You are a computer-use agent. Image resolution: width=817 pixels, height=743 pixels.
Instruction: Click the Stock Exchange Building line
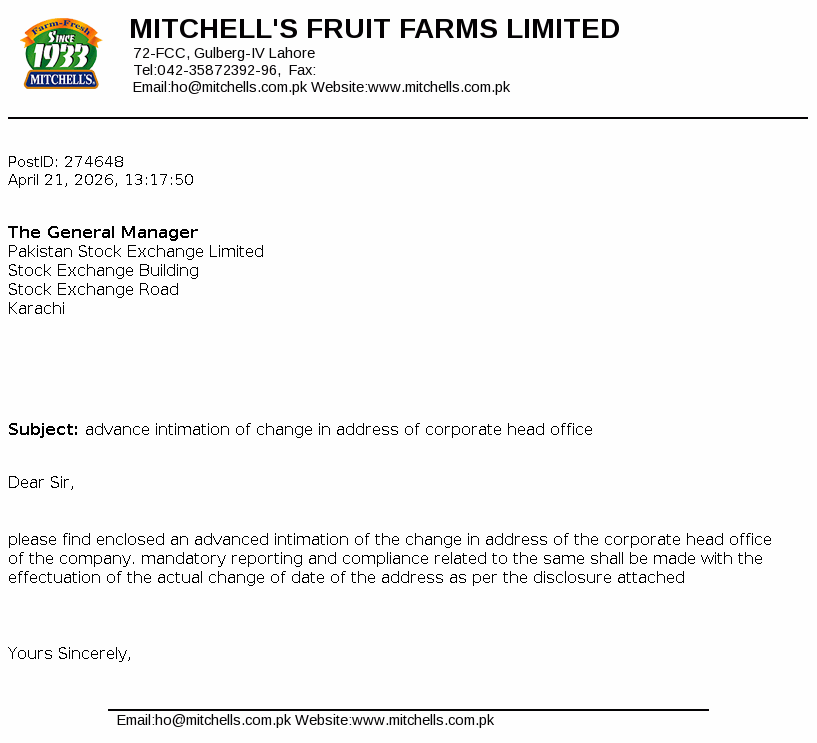103,270
